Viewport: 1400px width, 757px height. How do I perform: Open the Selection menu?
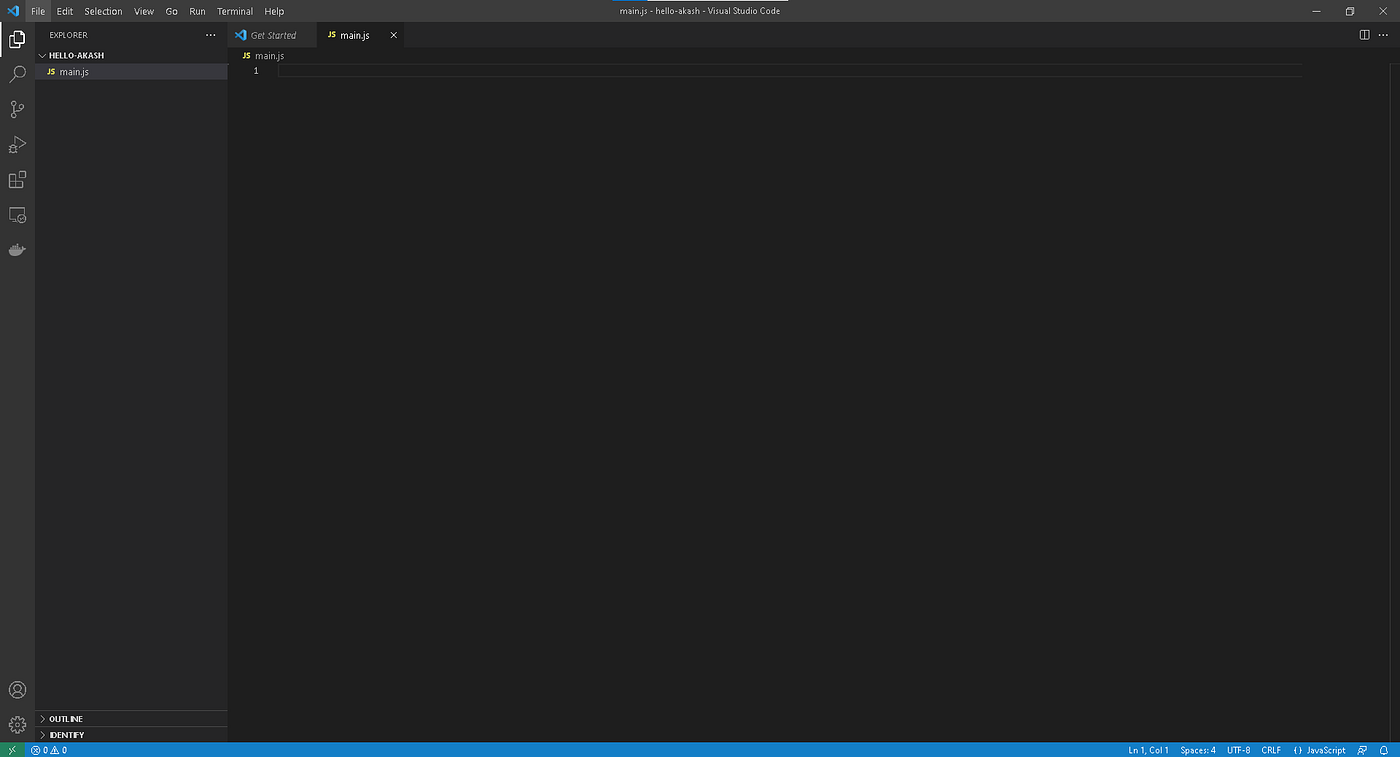tap(103, 11)
